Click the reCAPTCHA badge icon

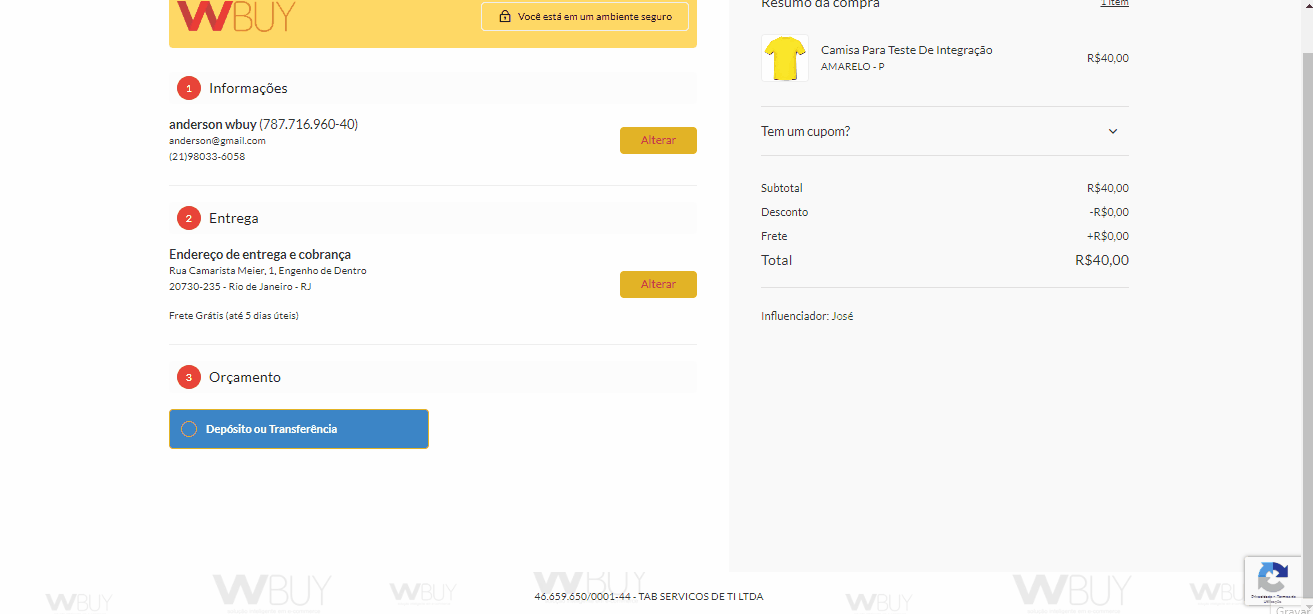pyautogui.click(x=1272, y=577)
